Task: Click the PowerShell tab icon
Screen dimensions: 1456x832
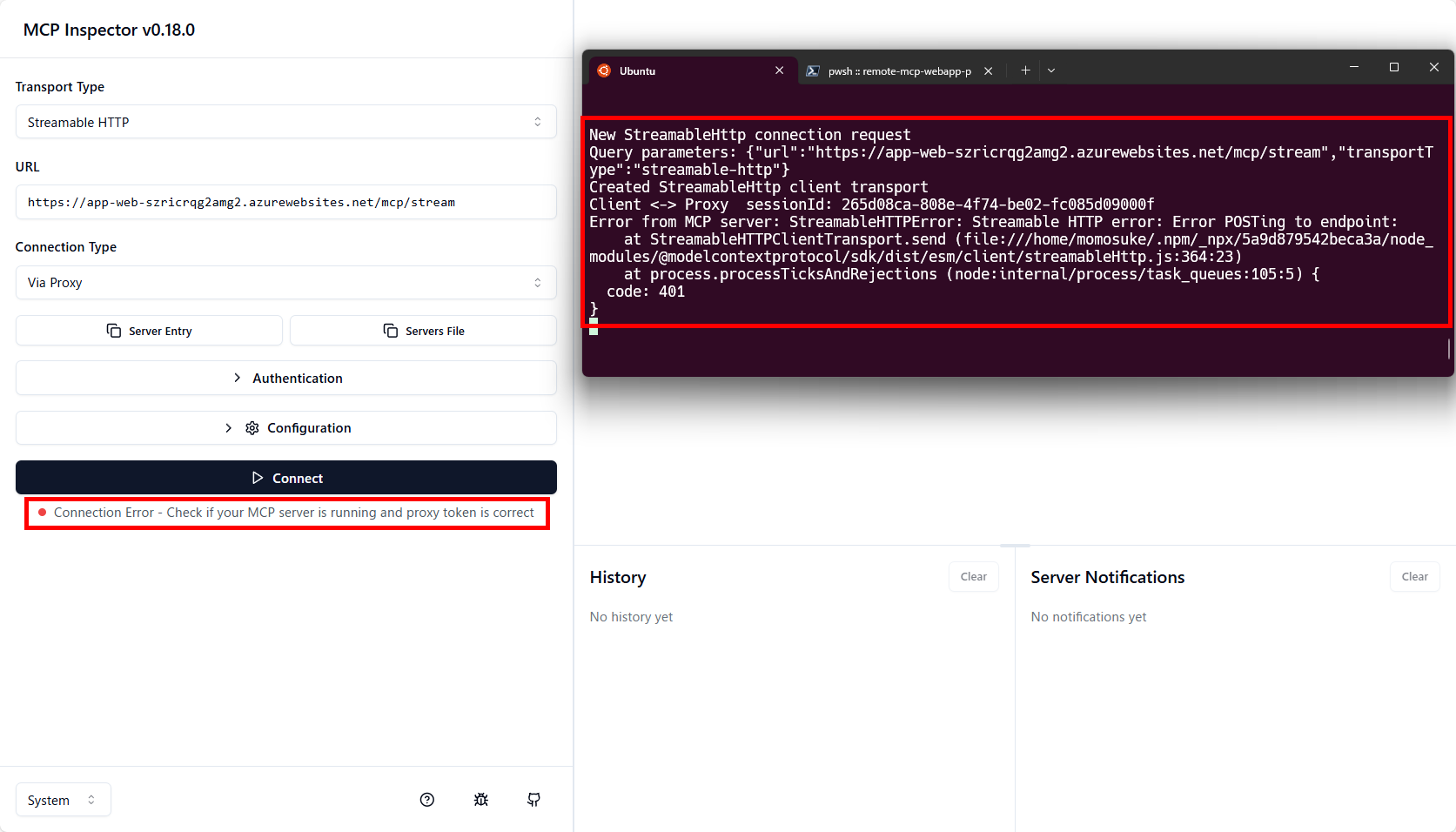Action: pos(812,70)
